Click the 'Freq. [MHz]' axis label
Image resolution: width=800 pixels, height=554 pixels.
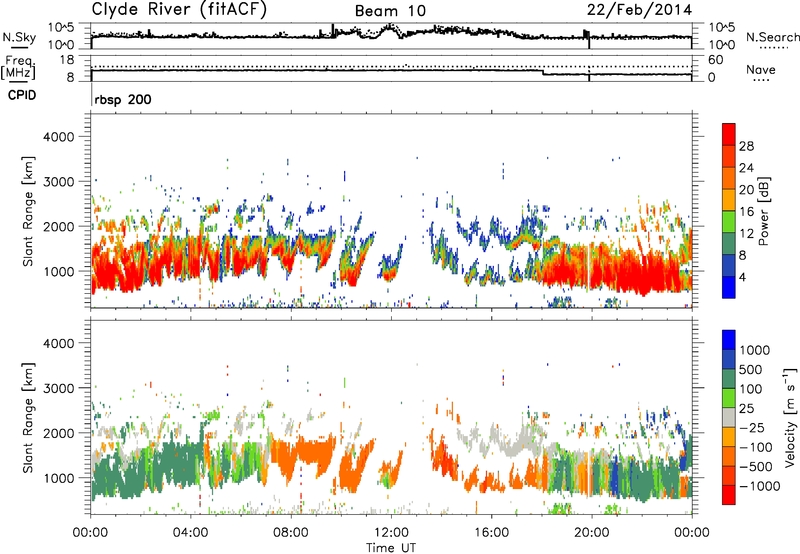(x=18, y=68)
